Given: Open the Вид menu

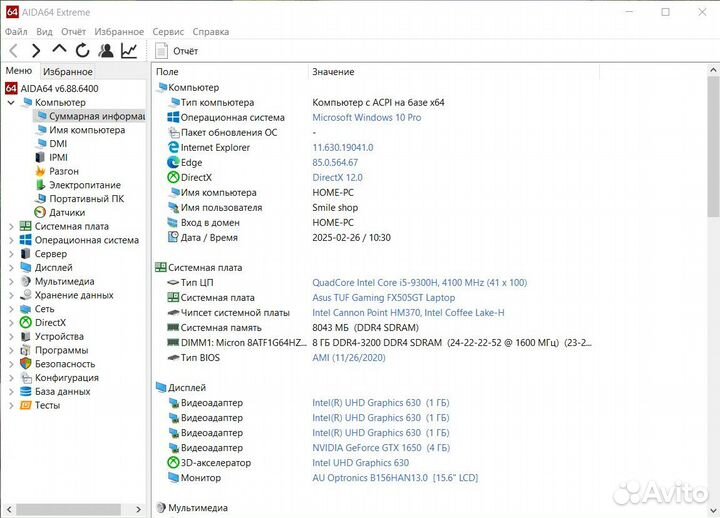Looking at the screenshot, I should pyautogui.click(x=44, y=32).
